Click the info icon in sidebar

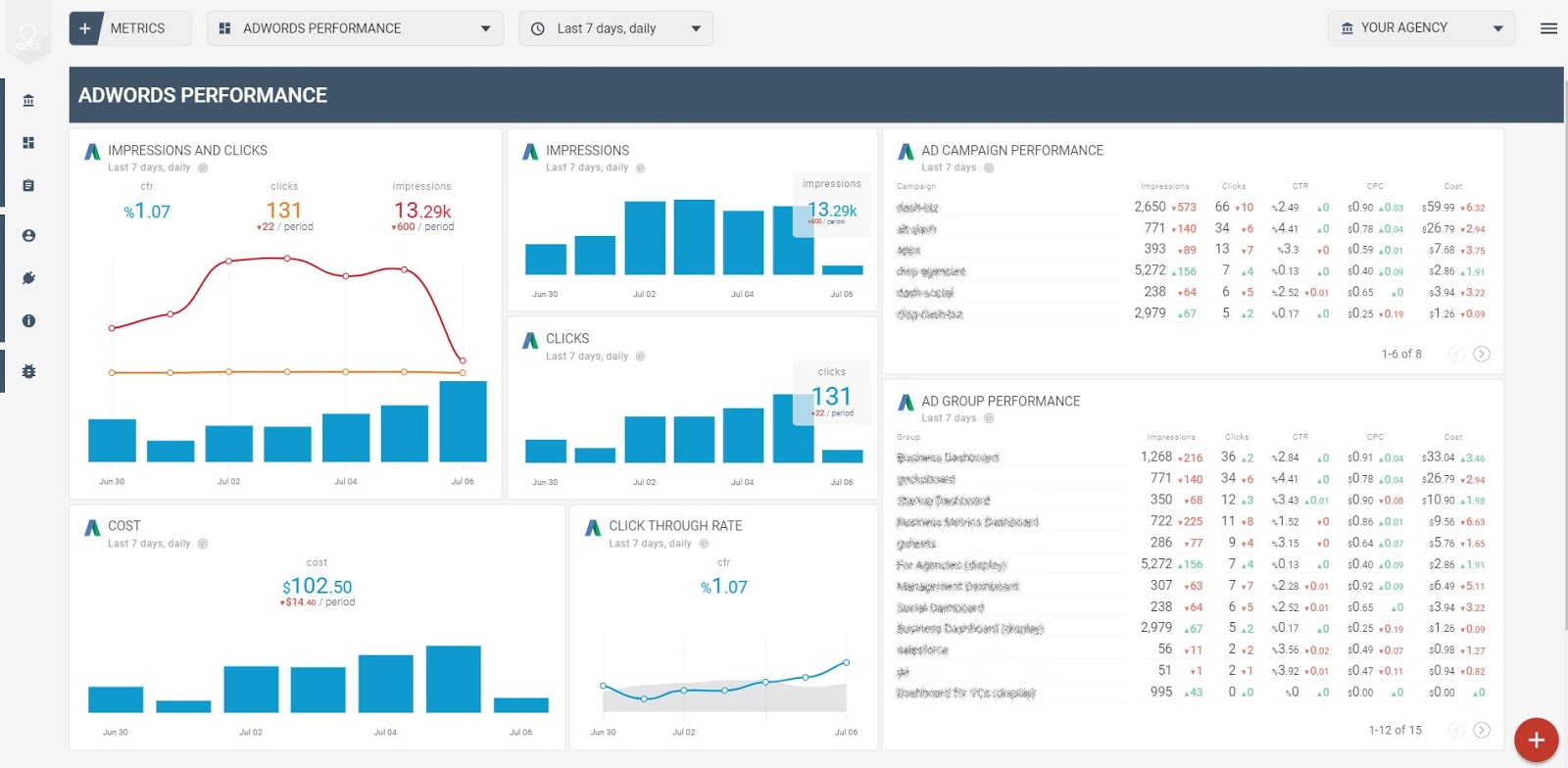28,320
